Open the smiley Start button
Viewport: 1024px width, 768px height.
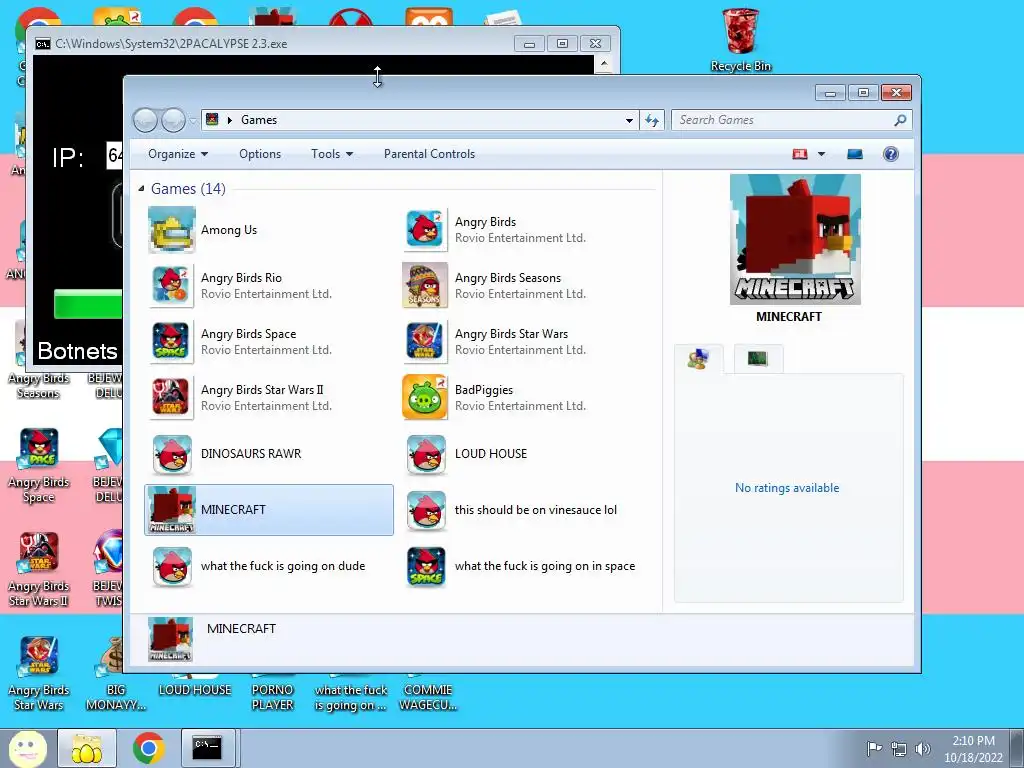click(x=27, y=748)
